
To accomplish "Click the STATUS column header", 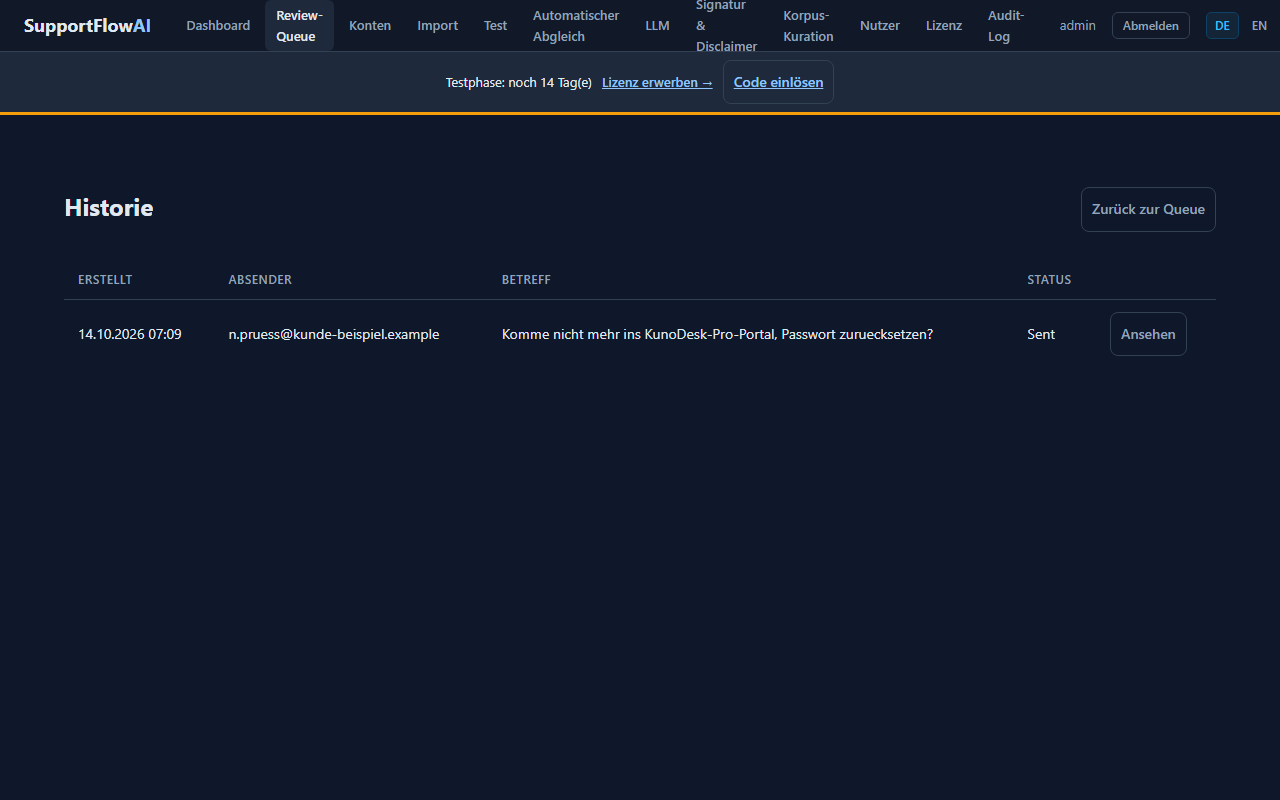I will (1049, 280).
